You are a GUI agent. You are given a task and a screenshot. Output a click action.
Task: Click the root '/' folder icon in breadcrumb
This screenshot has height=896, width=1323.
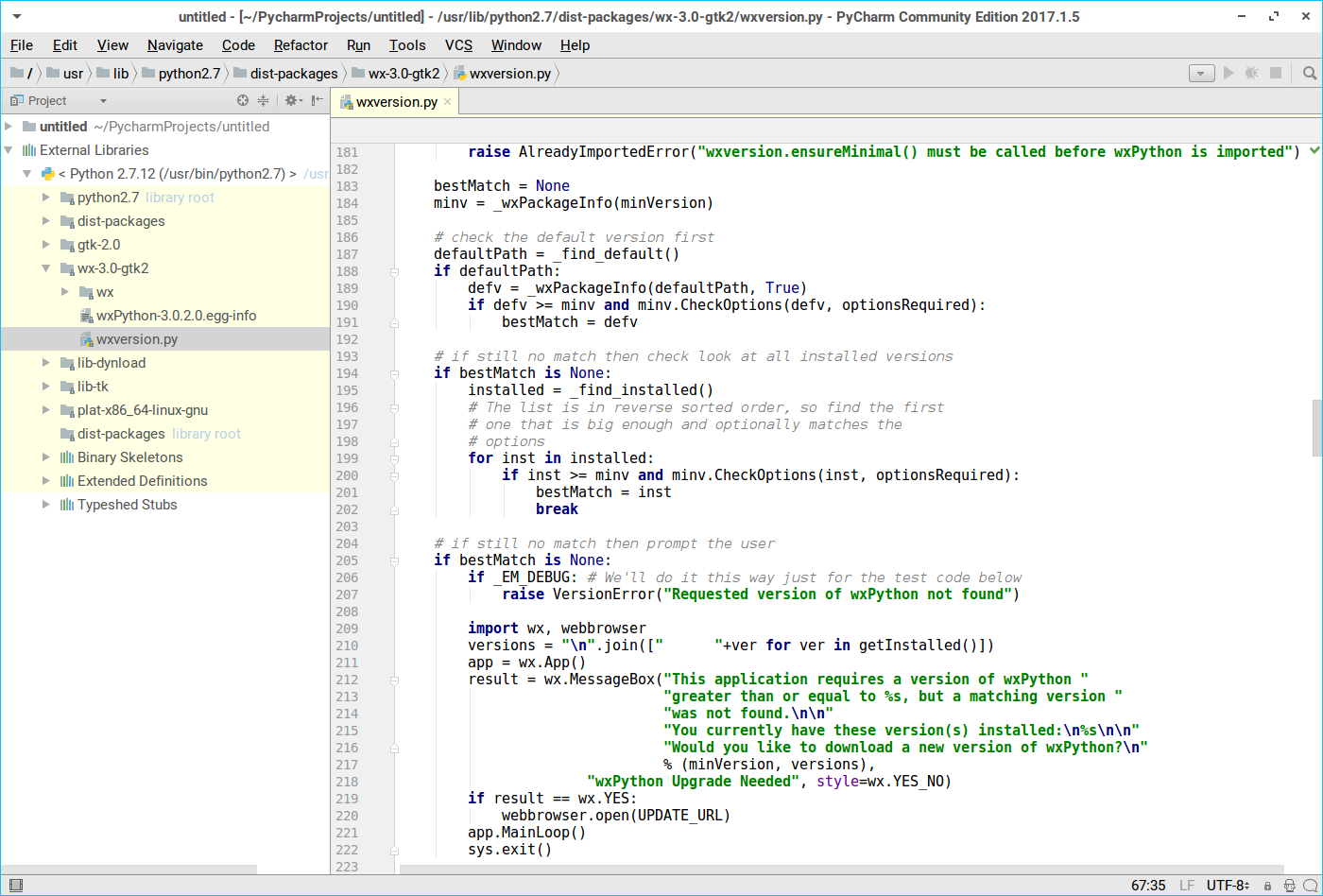coord(17,73)
